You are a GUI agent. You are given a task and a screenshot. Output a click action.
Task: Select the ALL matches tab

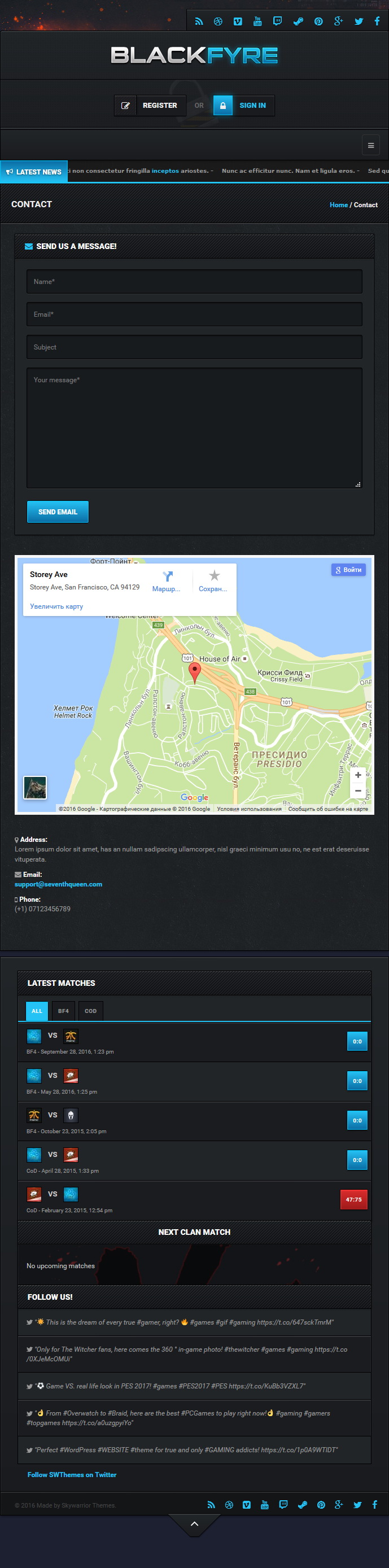[x=37, y=1011]
